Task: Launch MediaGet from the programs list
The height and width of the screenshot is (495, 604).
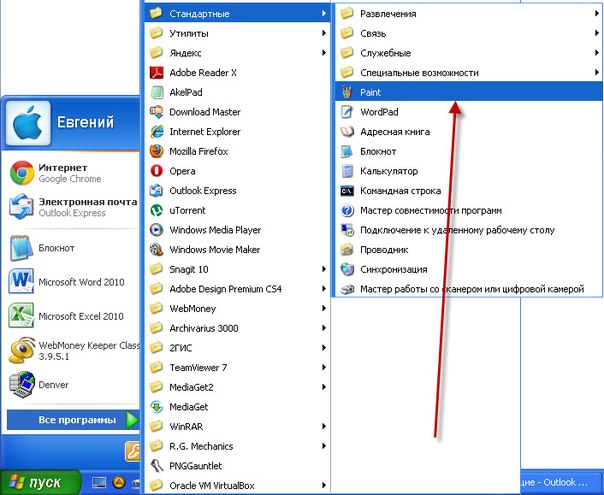Action: tap(237, 407)
